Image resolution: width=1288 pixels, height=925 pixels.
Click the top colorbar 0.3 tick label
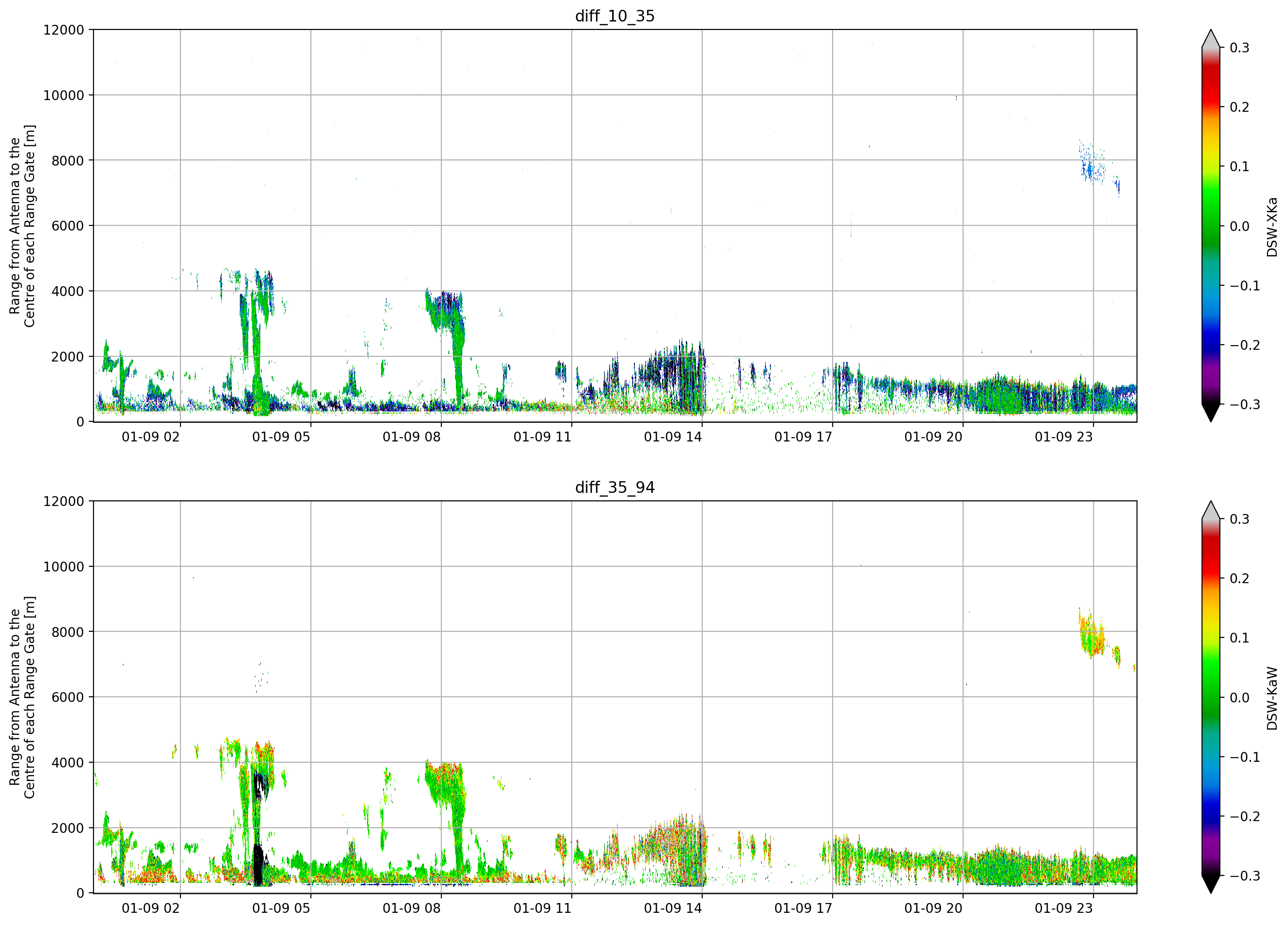(x=1239, y=48)
